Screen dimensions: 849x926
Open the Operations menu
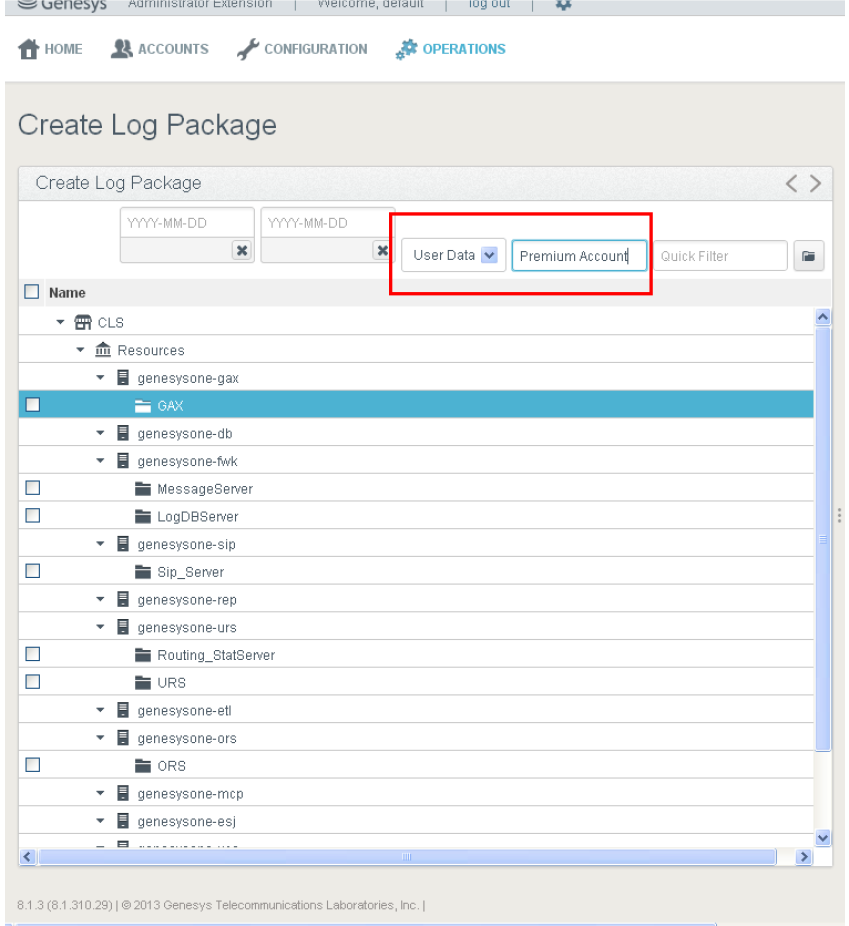(x=451, y=49)
